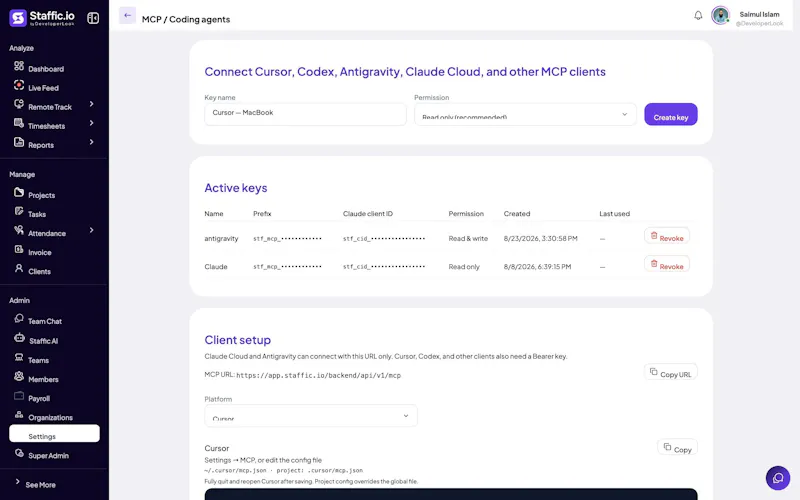Open Invoice icon in sidebar

19,249
